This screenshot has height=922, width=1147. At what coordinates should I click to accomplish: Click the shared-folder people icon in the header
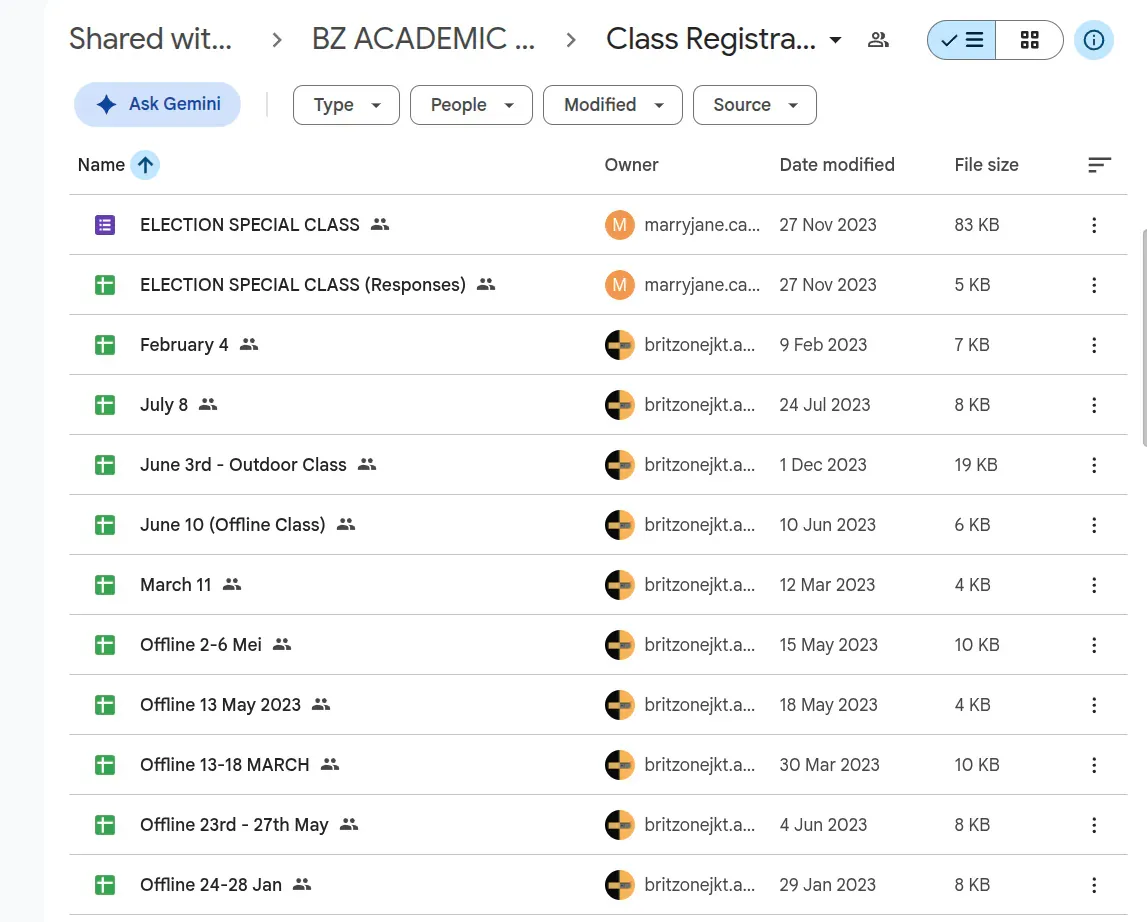point(878,40)
